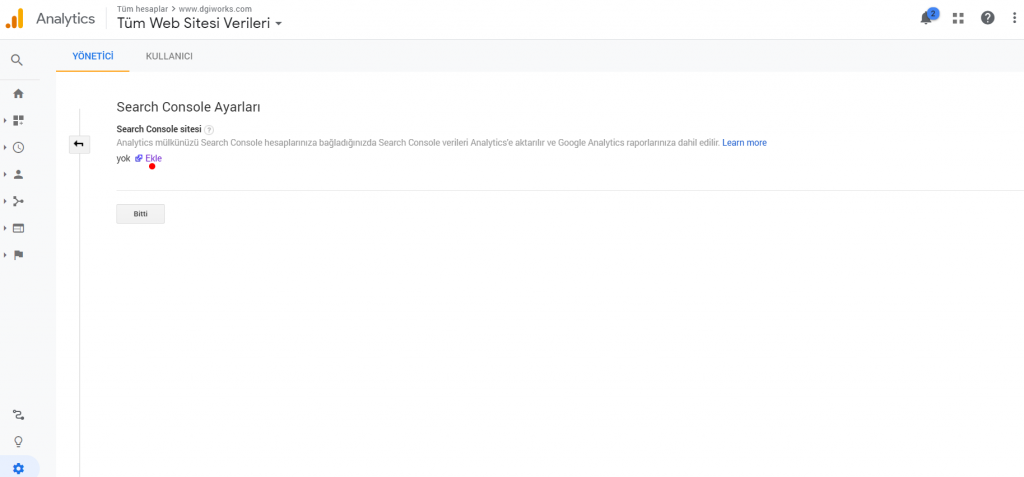Viewport: 1024px width, 477px height.
Task: Open Customization dashboard icon in sidebar
Action: (18, 120)
